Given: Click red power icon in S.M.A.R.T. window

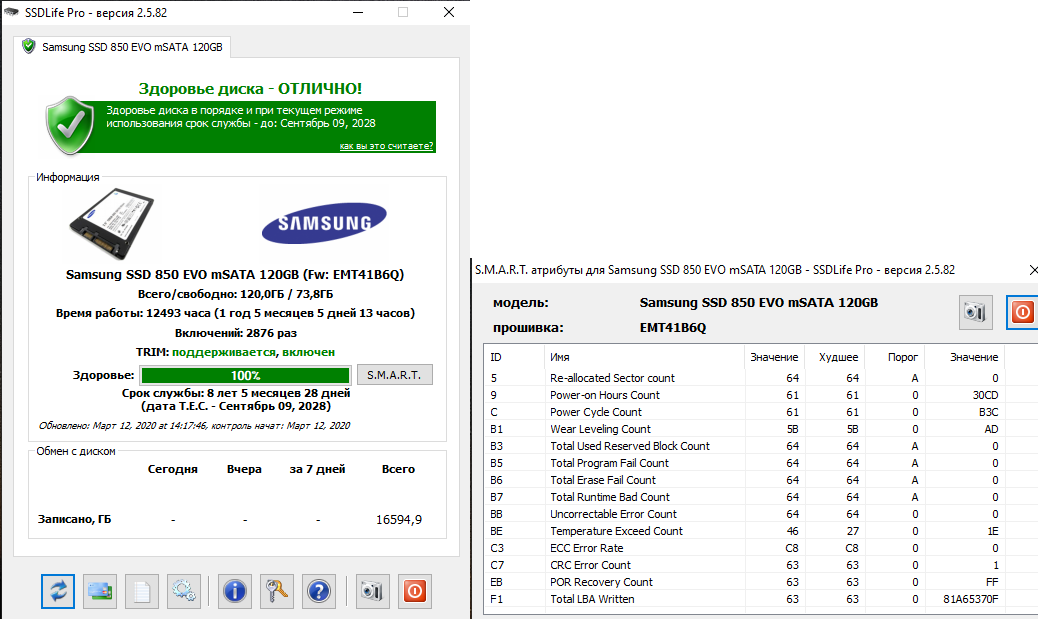Looking at the screenshot, I should (x=1023, y=312).
